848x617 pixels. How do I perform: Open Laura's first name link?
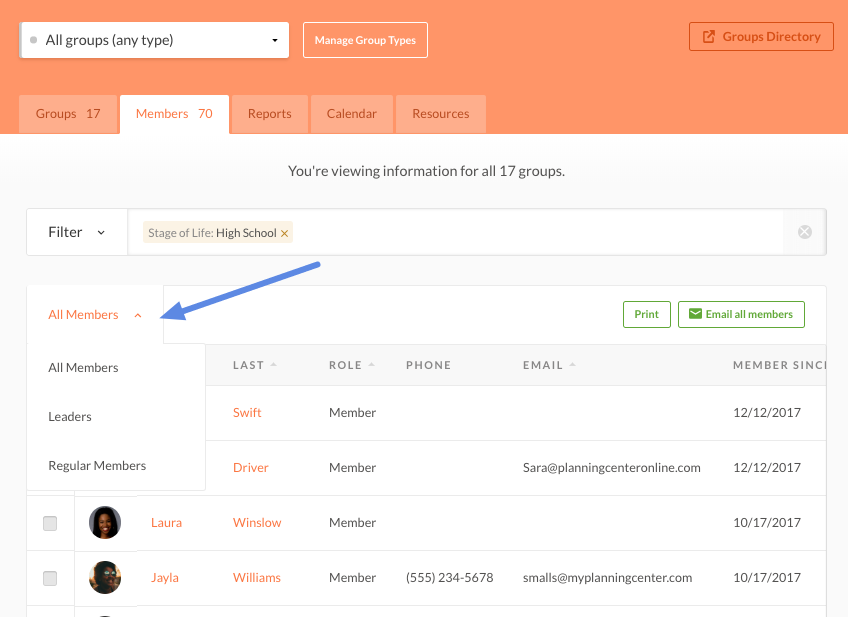click(x=167, y=523)
